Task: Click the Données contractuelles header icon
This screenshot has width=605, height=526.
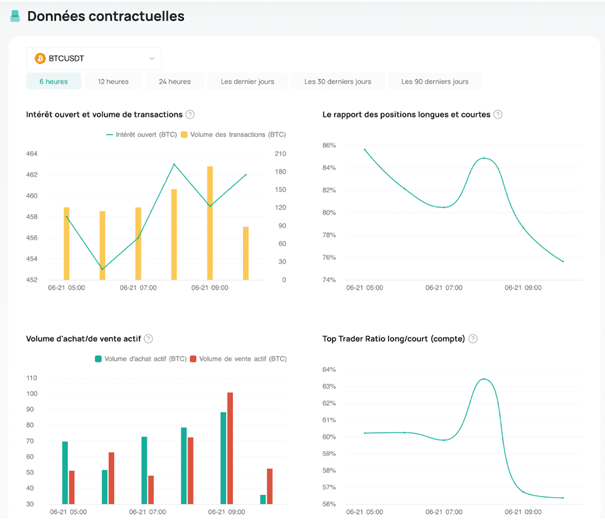Action: pyautogui.click(x=15, y=17)
